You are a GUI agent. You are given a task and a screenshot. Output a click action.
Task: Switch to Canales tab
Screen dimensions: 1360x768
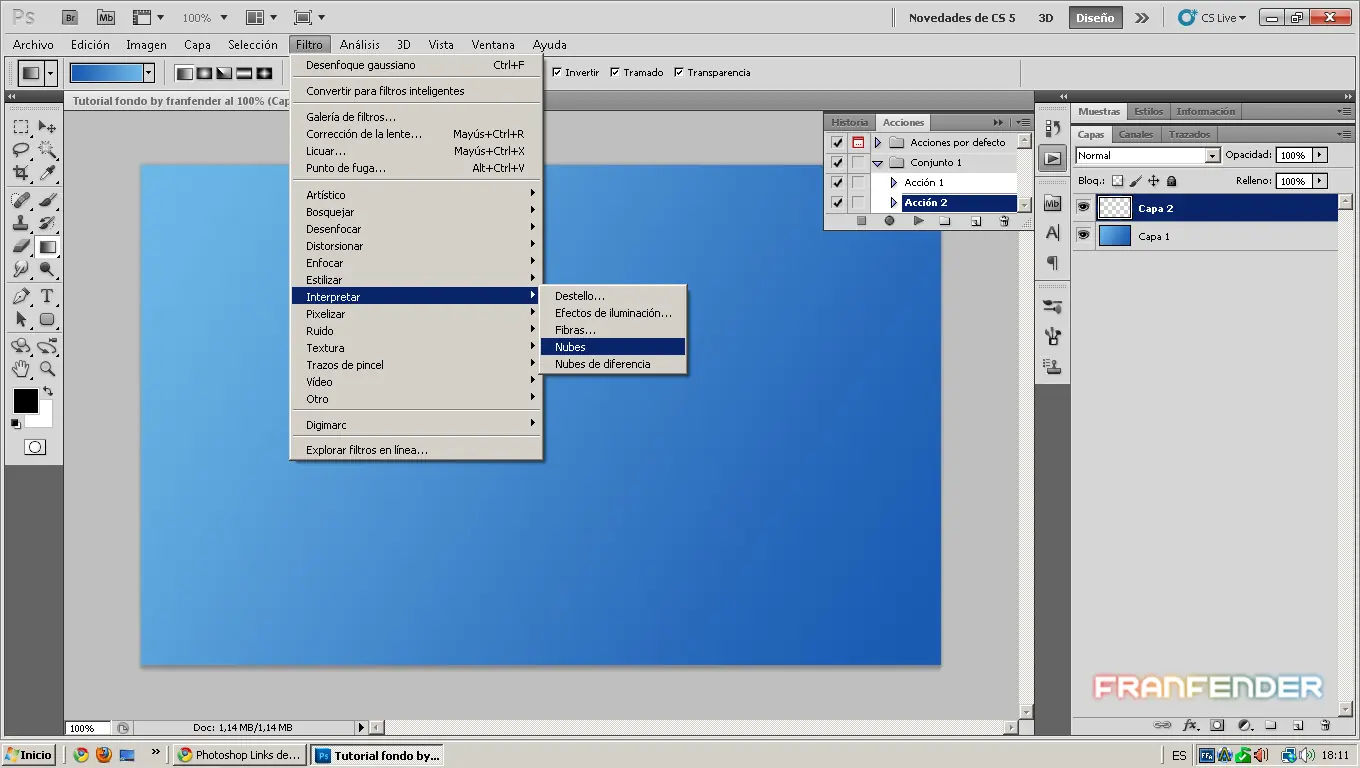1135,134
